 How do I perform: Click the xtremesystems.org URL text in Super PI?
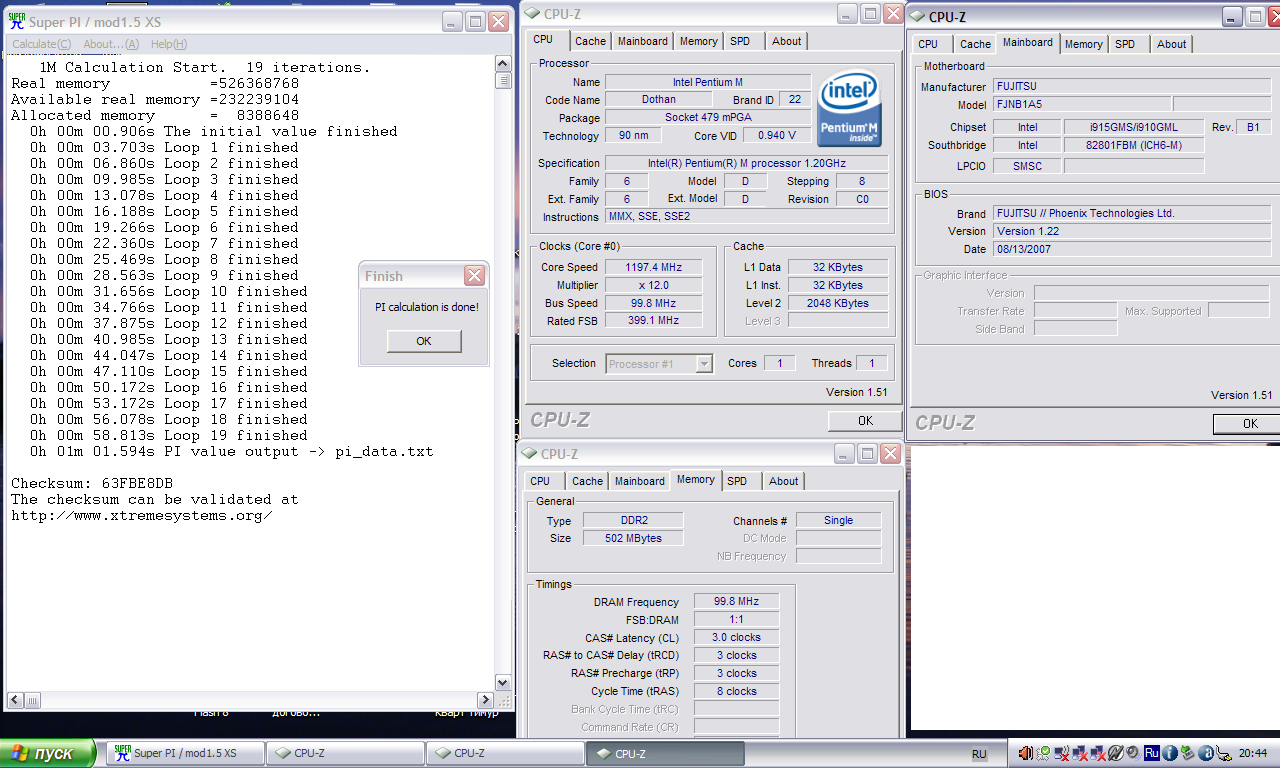coord(141,516)
